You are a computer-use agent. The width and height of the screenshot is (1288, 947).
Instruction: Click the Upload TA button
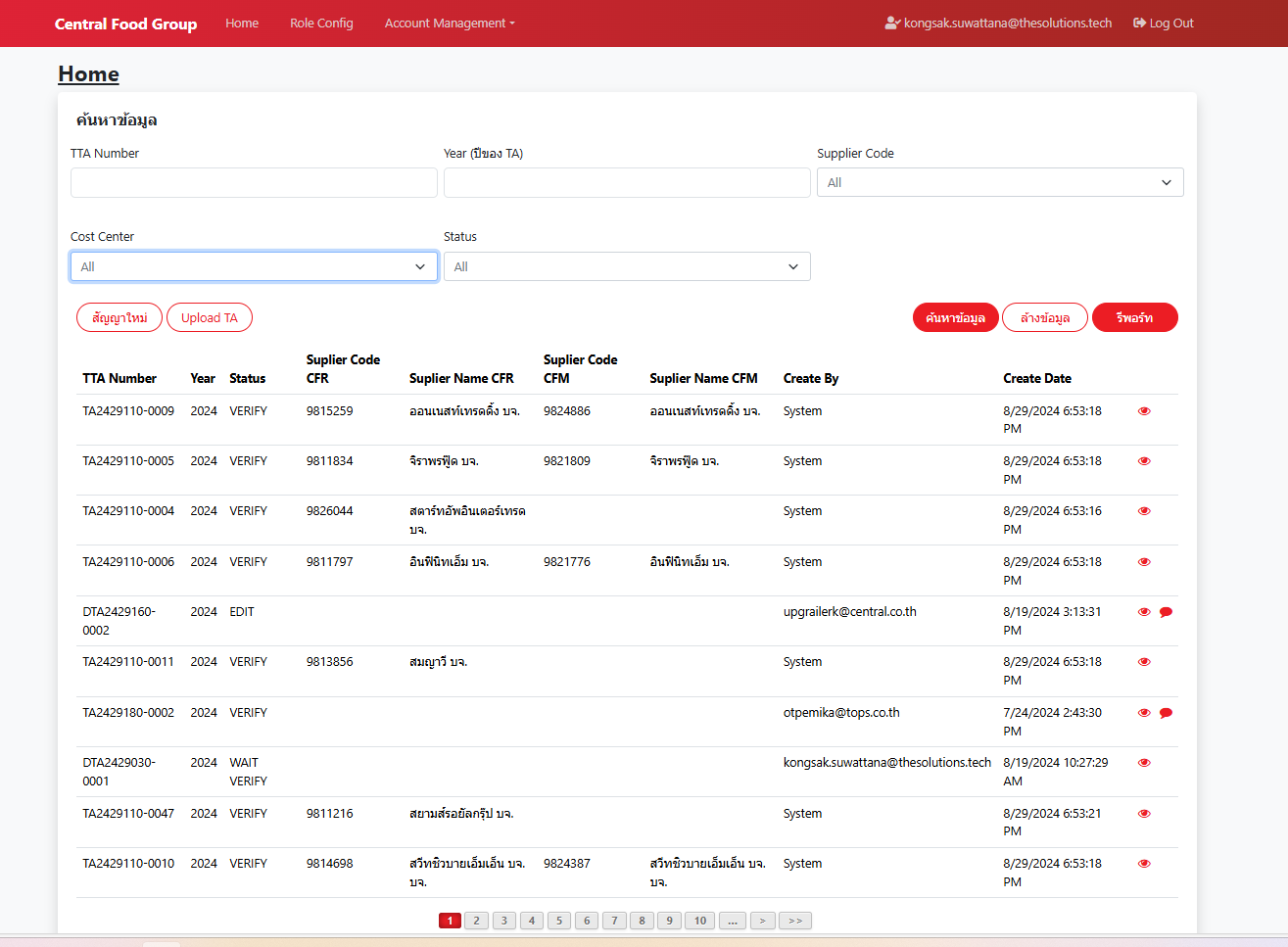[210, 317]
